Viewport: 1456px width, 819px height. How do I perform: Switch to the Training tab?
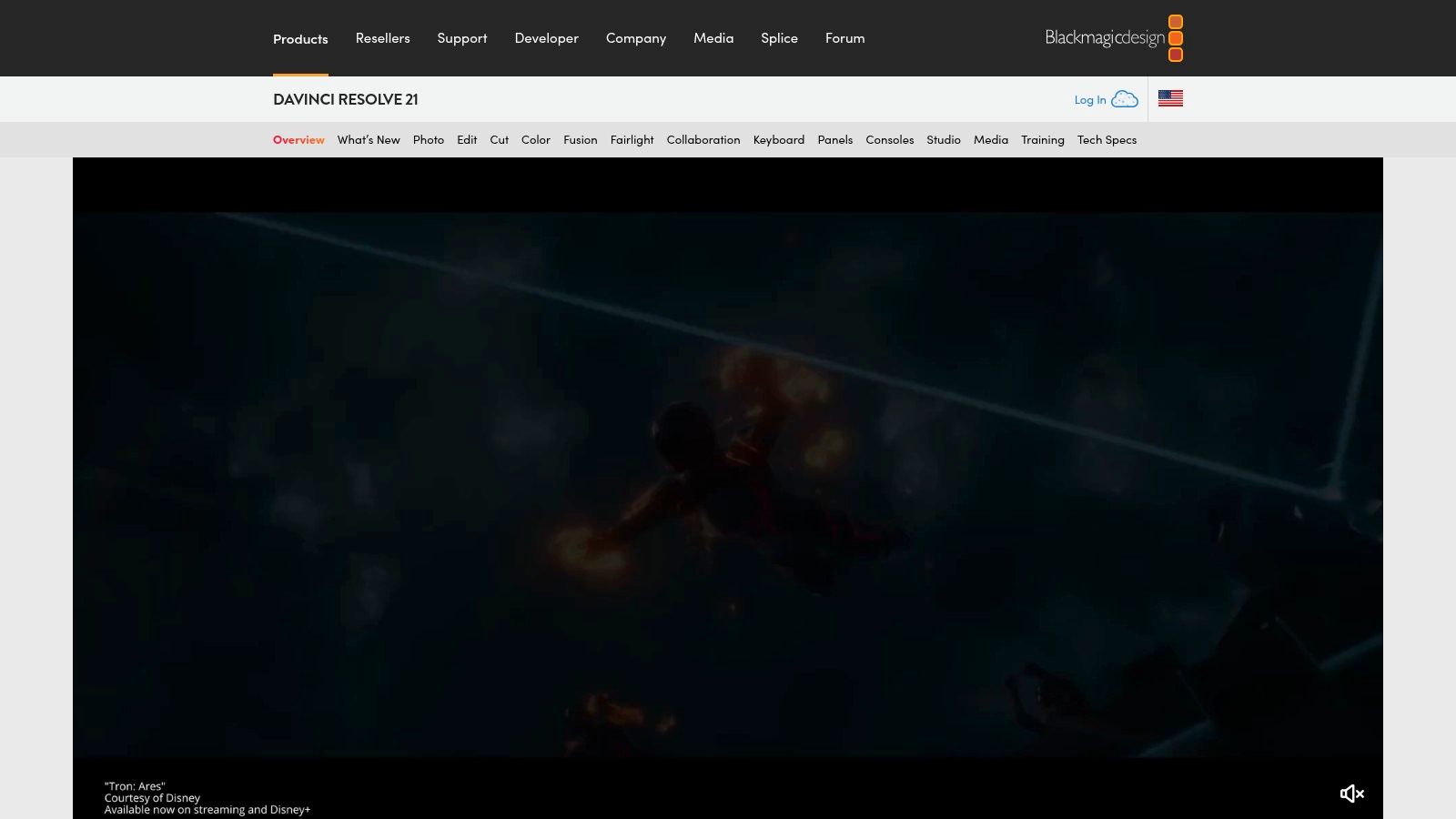coord(1043,140)
